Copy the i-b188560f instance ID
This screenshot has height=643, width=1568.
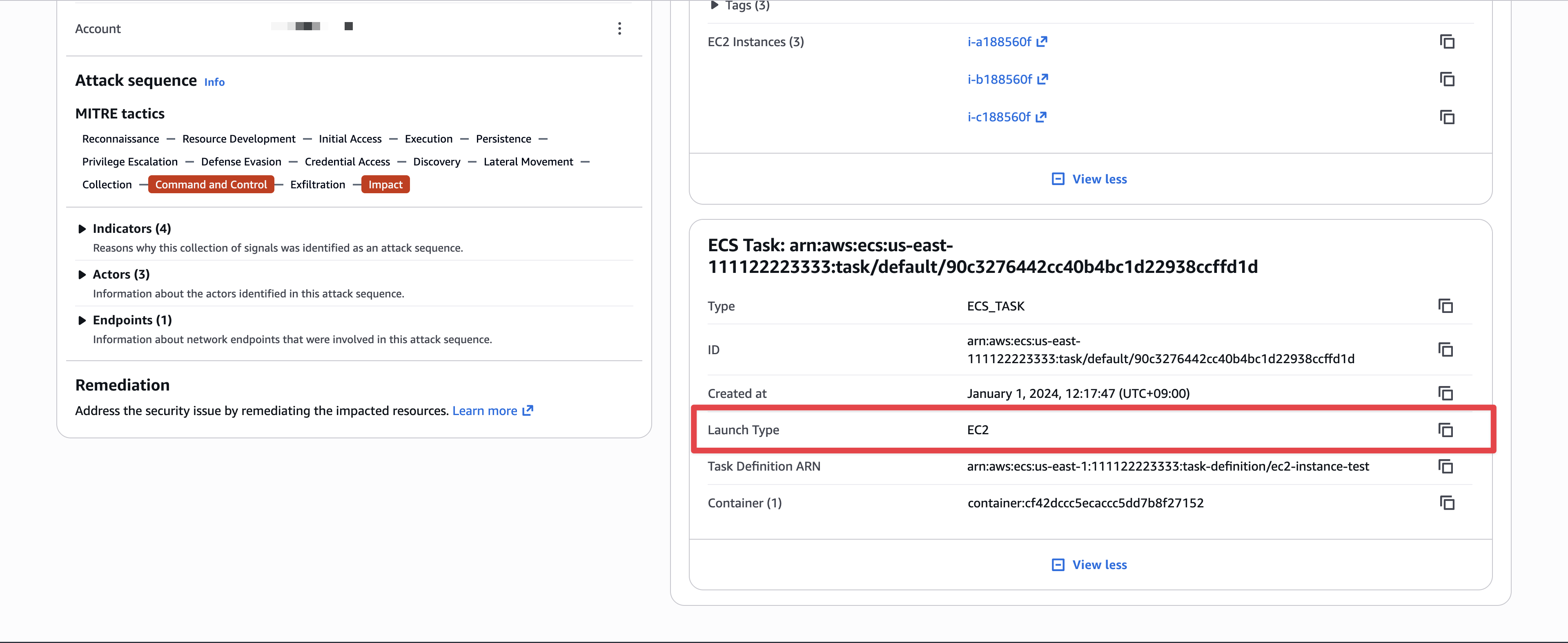point(1447,80)
